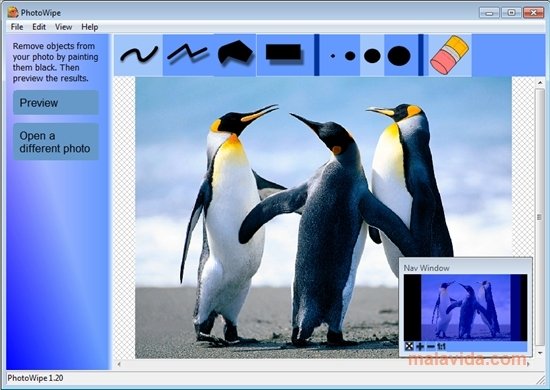Open the File menu
The image size is (550, 390).
pos(17,27)
